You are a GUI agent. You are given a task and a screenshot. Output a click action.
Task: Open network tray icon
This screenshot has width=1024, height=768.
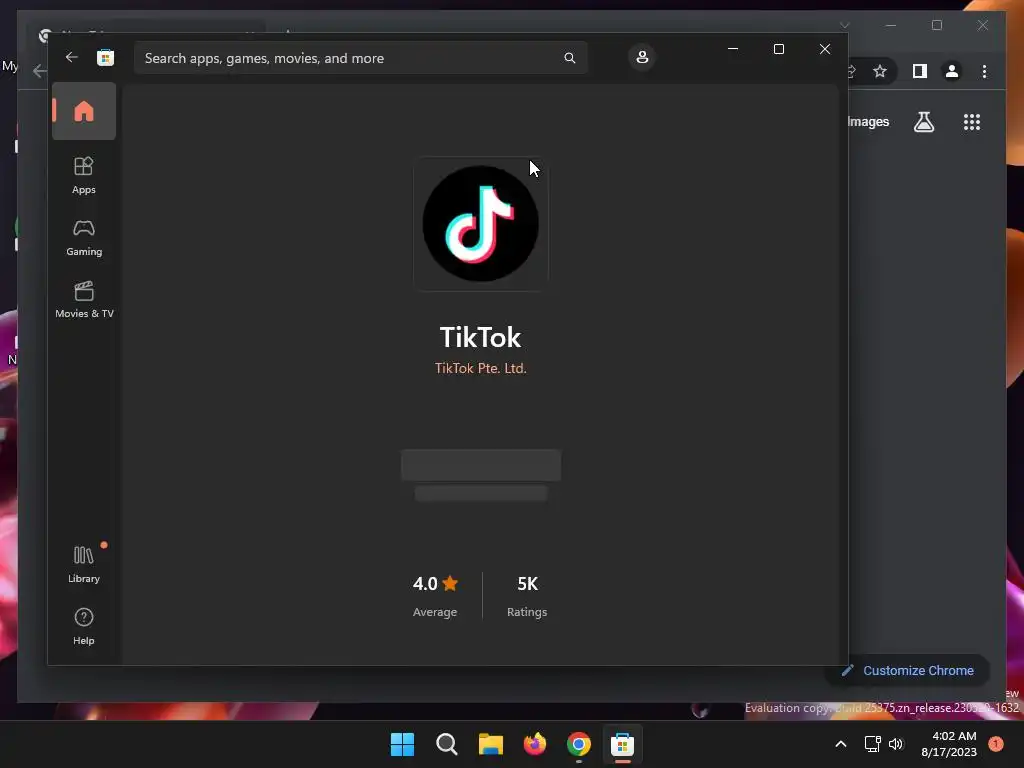tap(872, 744)
